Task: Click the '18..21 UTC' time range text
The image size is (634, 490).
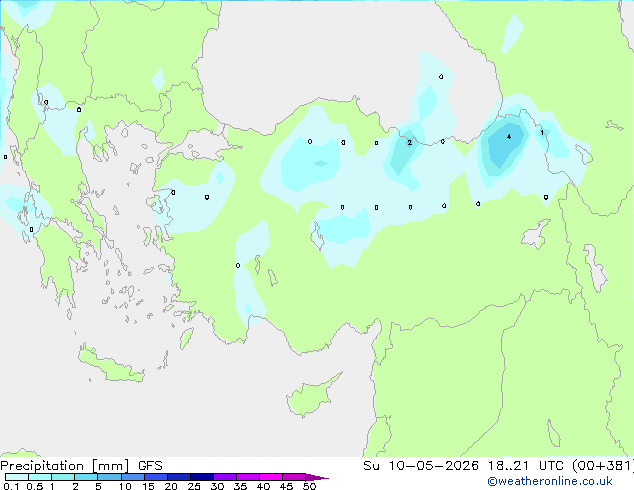Action: [524, 466]
